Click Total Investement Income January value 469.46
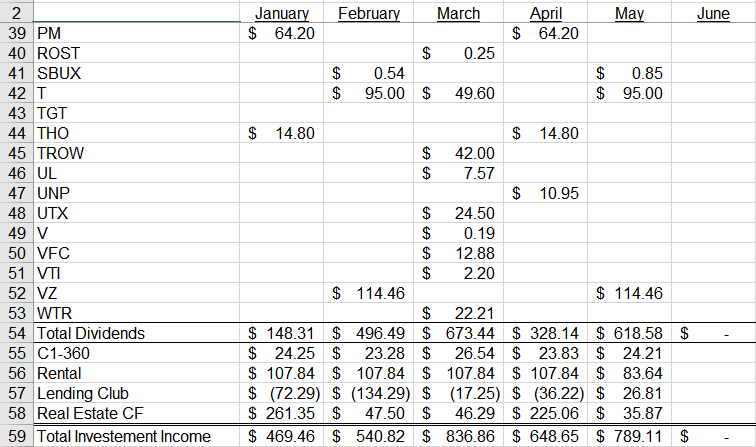 pos(282,436)
